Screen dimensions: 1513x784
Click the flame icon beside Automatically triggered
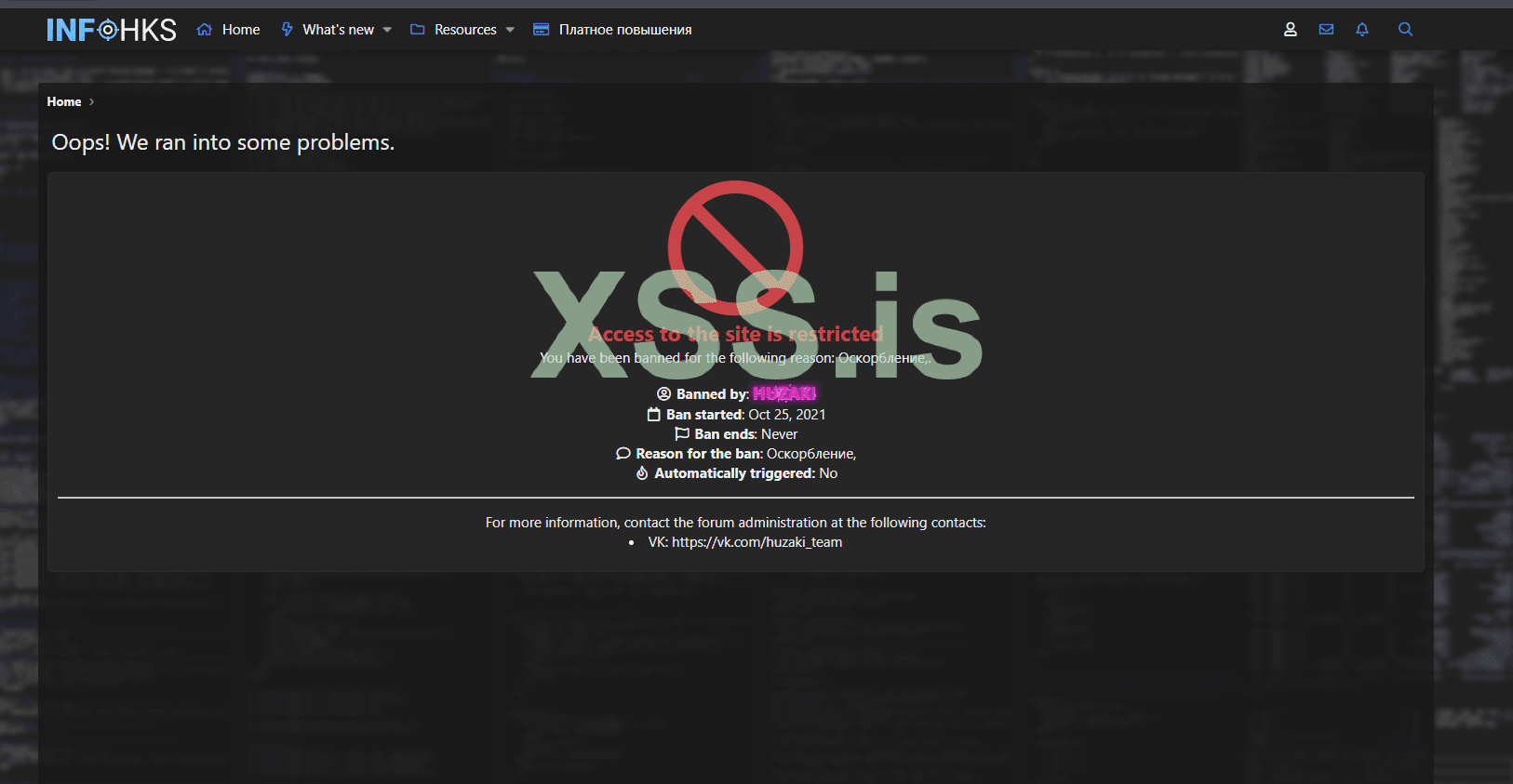click(x=642, y=473)
